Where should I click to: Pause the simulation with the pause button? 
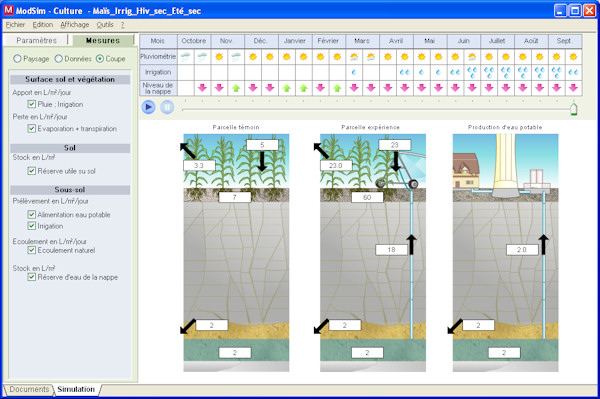click(x=167, y=107)
